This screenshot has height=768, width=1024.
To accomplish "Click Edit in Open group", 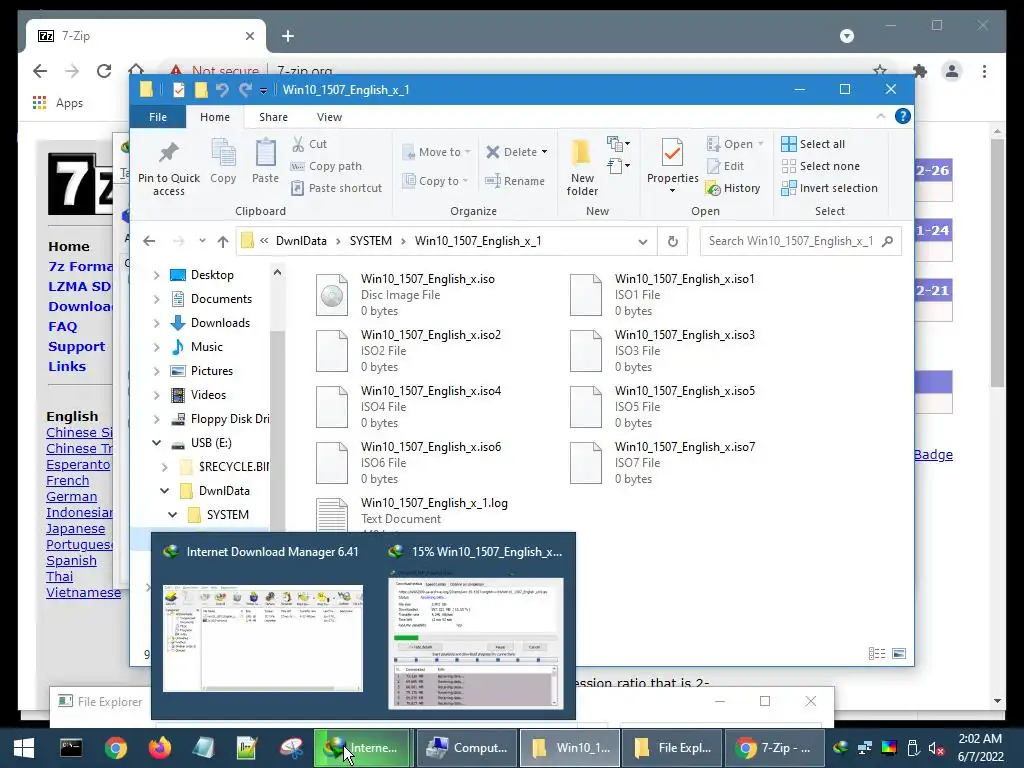I will click(x=726, y=166).
